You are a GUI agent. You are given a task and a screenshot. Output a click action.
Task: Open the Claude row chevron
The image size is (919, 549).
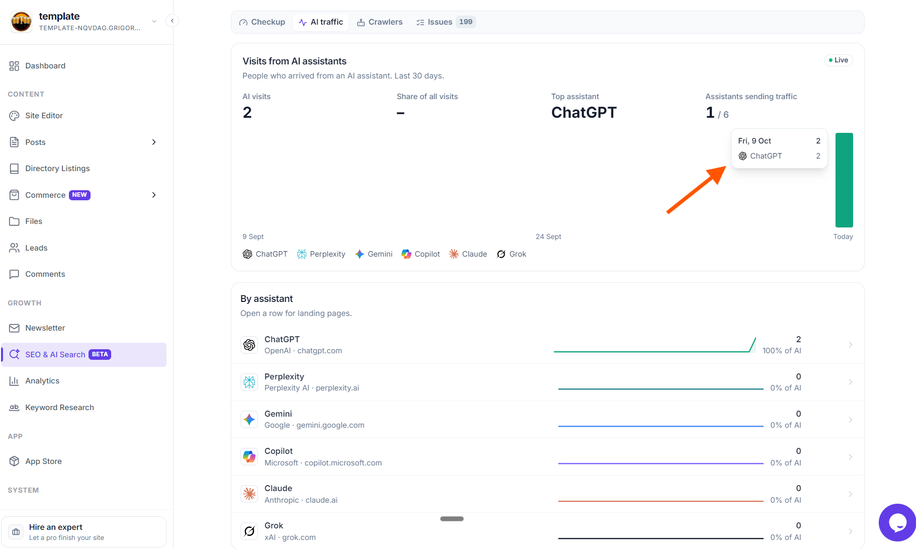point(850,494)
